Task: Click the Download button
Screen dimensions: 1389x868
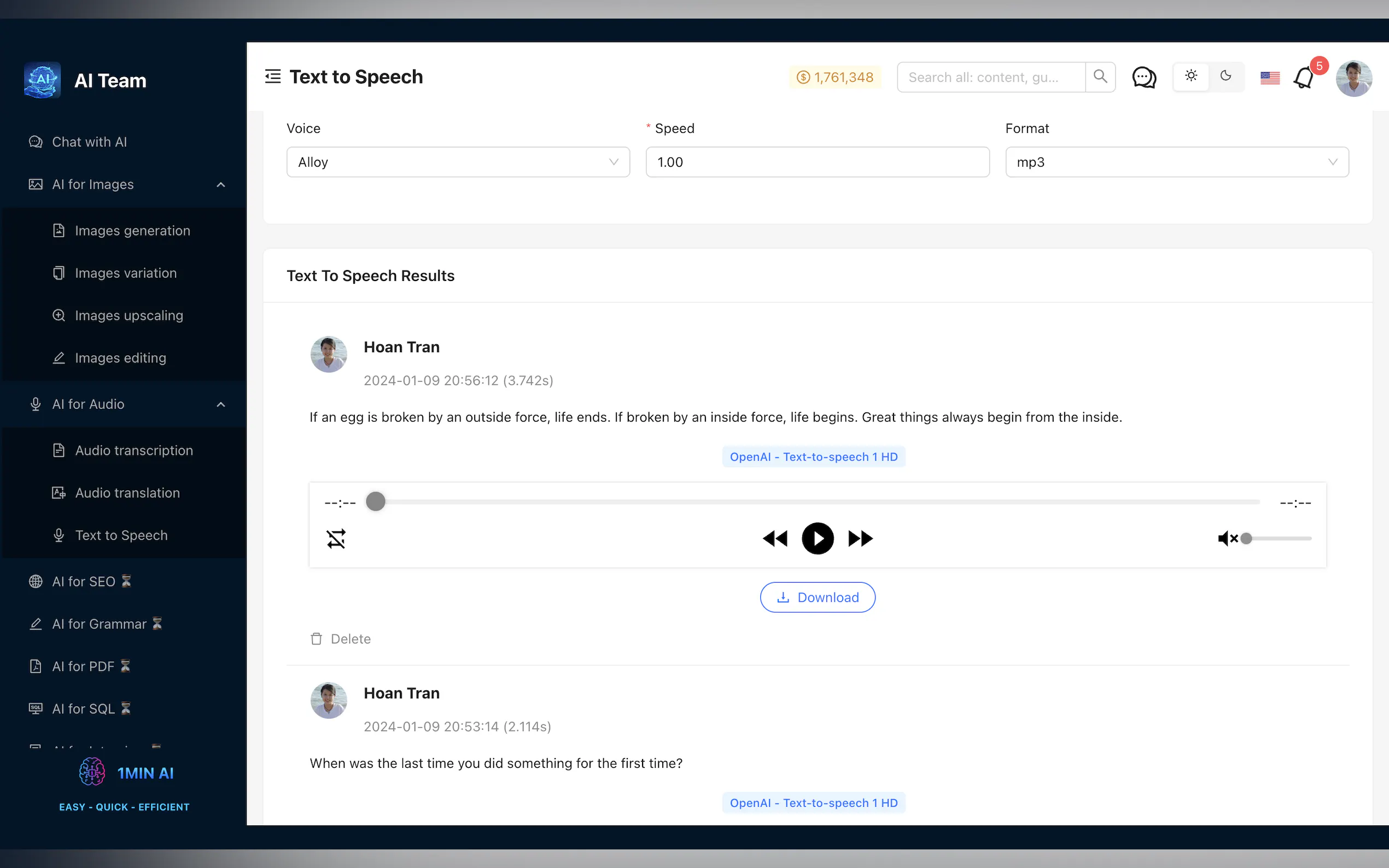Action: point(817,597)
